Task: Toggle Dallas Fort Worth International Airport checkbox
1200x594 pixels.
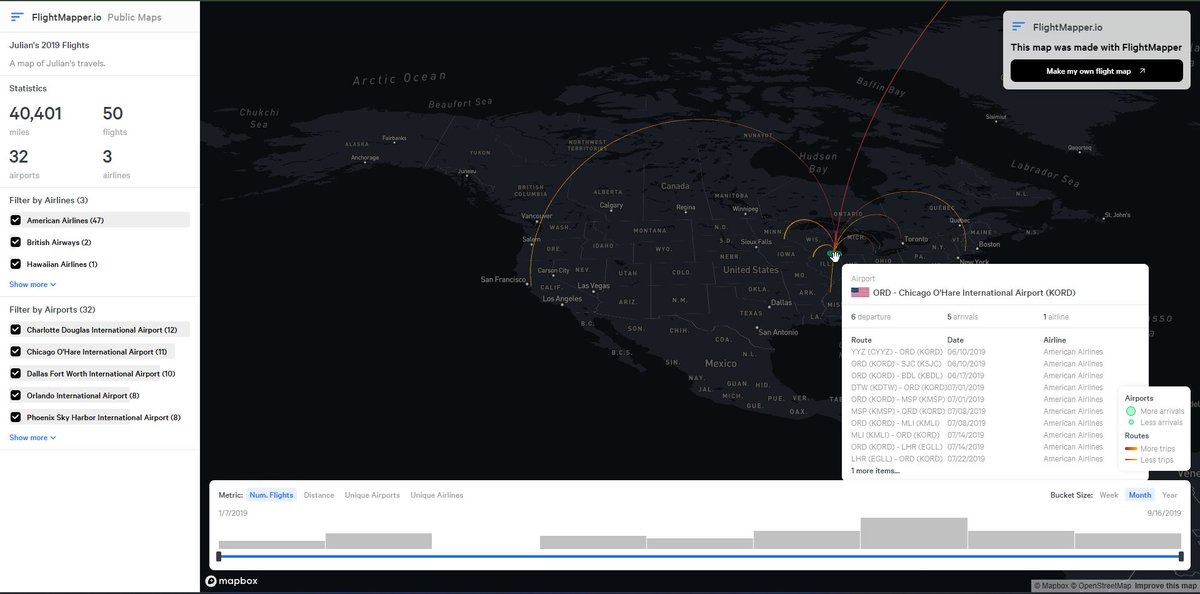Action: (x=15, y=374)
